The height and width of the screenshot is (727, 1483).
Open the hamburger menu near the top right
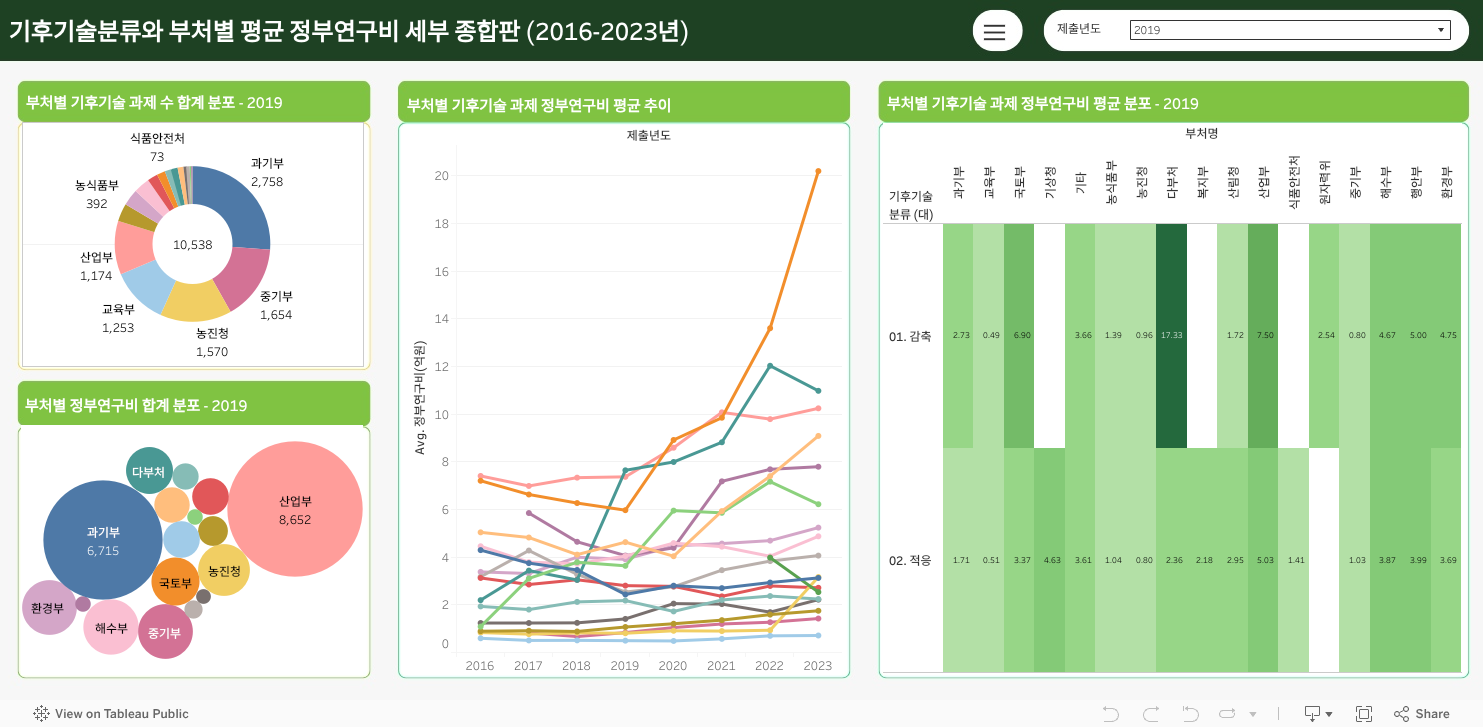[x=996, y=30]
